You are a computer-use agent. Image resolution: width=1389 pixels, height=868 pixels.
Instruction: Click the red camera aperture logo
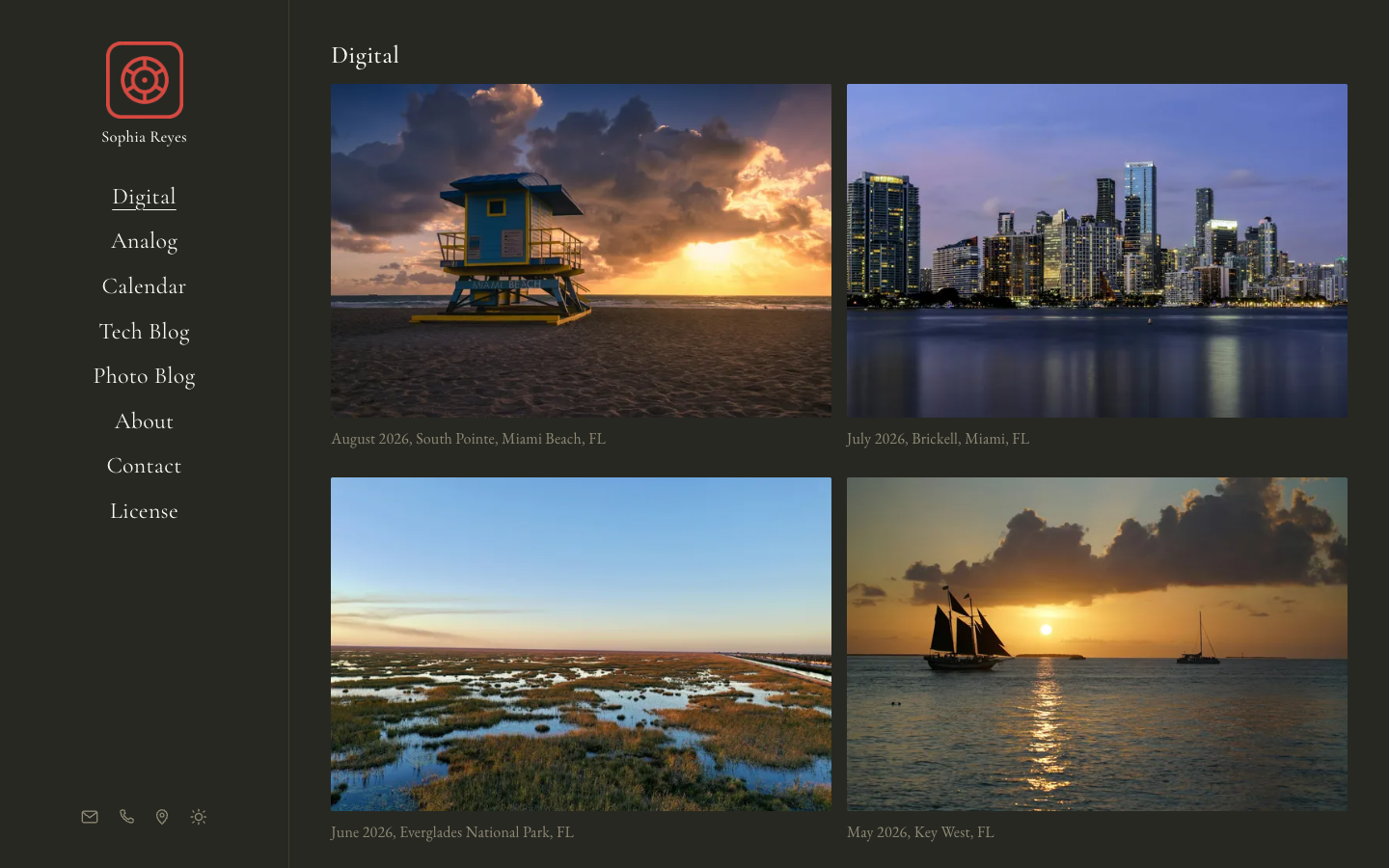pos(145,80)
